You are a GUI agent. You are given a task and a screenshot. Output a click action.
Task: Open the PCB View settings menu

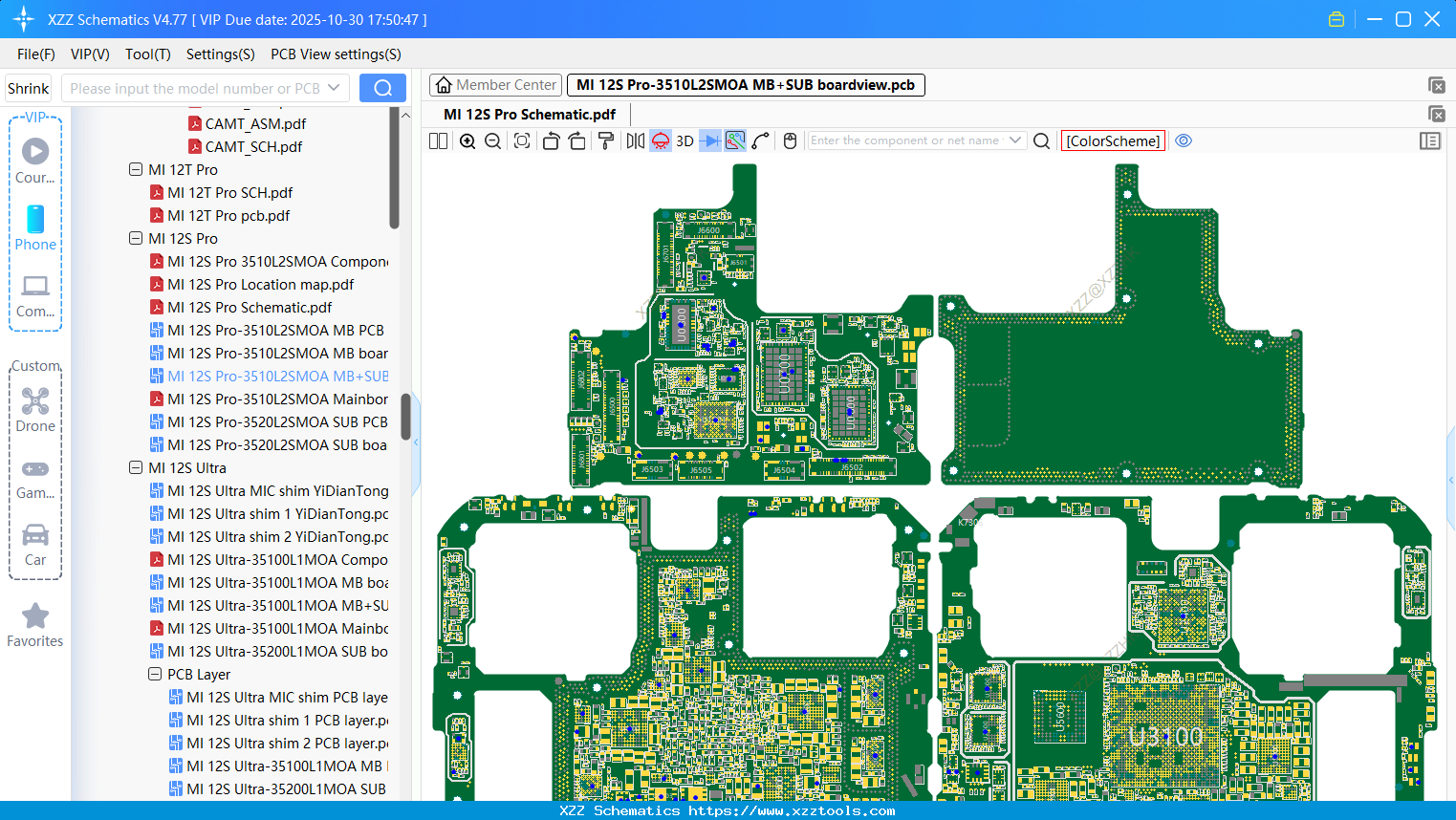point(336,54)
